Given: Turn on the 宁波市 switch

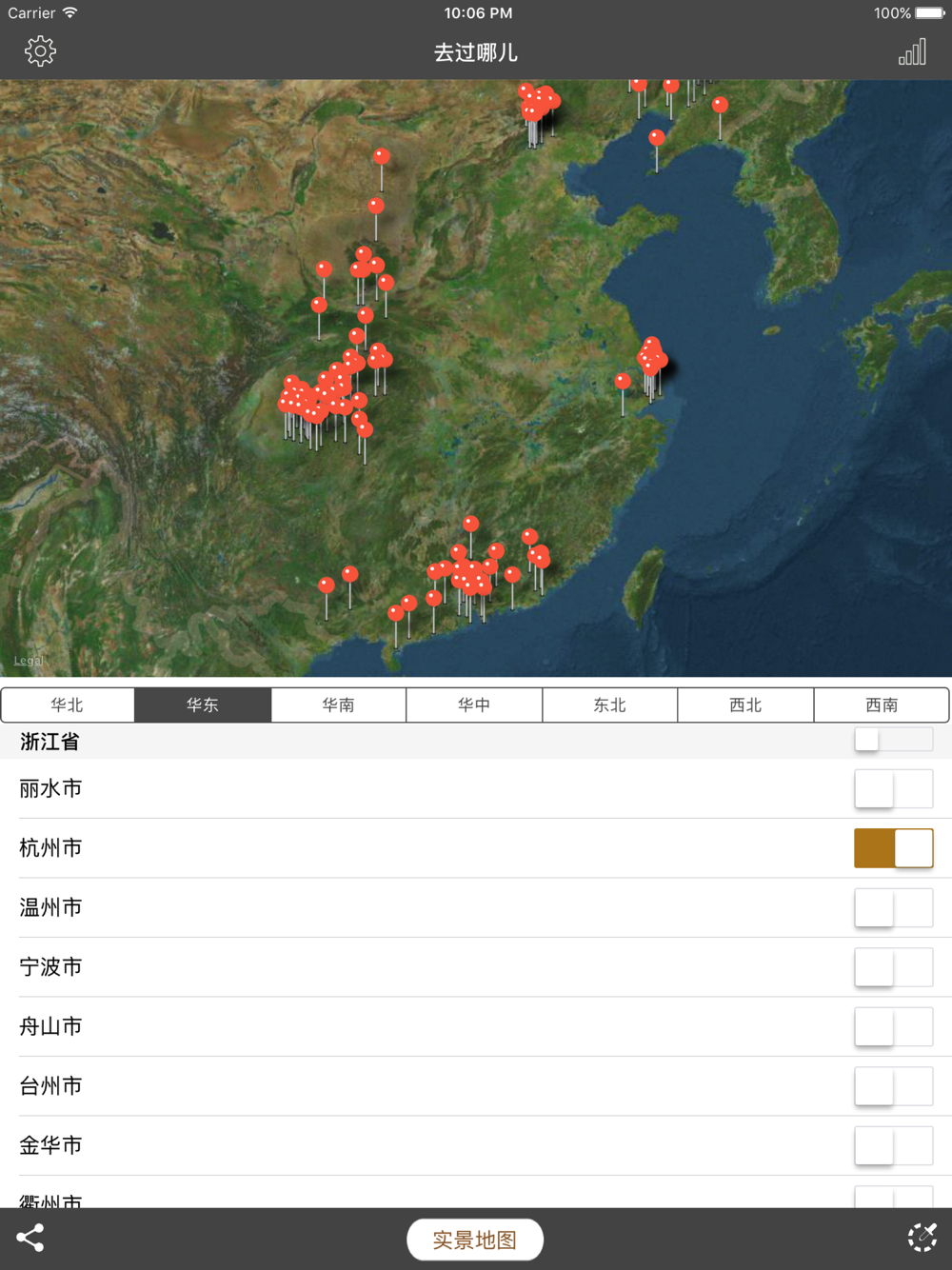Looking at the screenshot, I should pyautogui.click(x=893, y=967).
